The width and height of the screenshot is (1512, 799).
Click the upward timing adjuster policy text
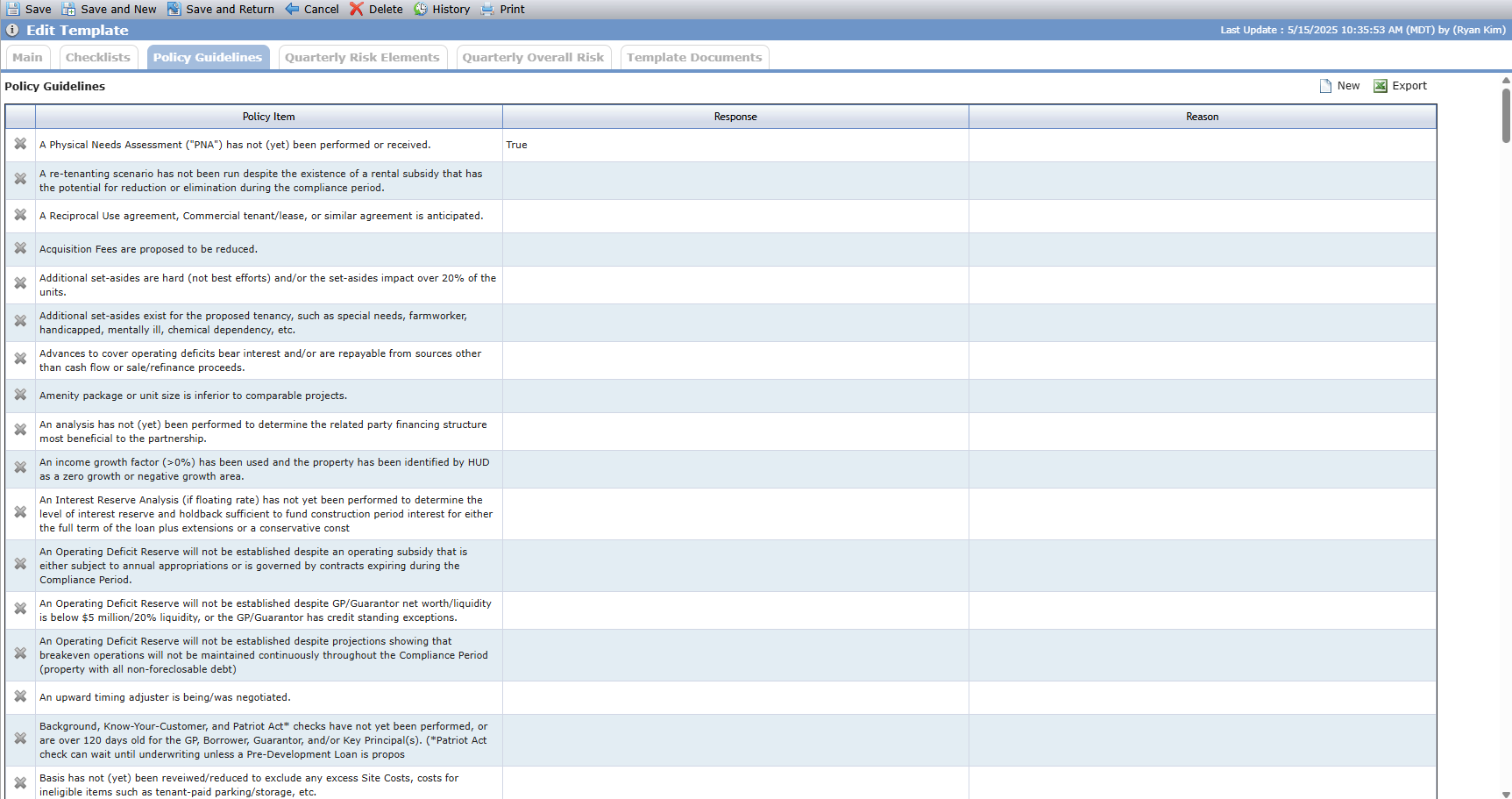point(165,697)
